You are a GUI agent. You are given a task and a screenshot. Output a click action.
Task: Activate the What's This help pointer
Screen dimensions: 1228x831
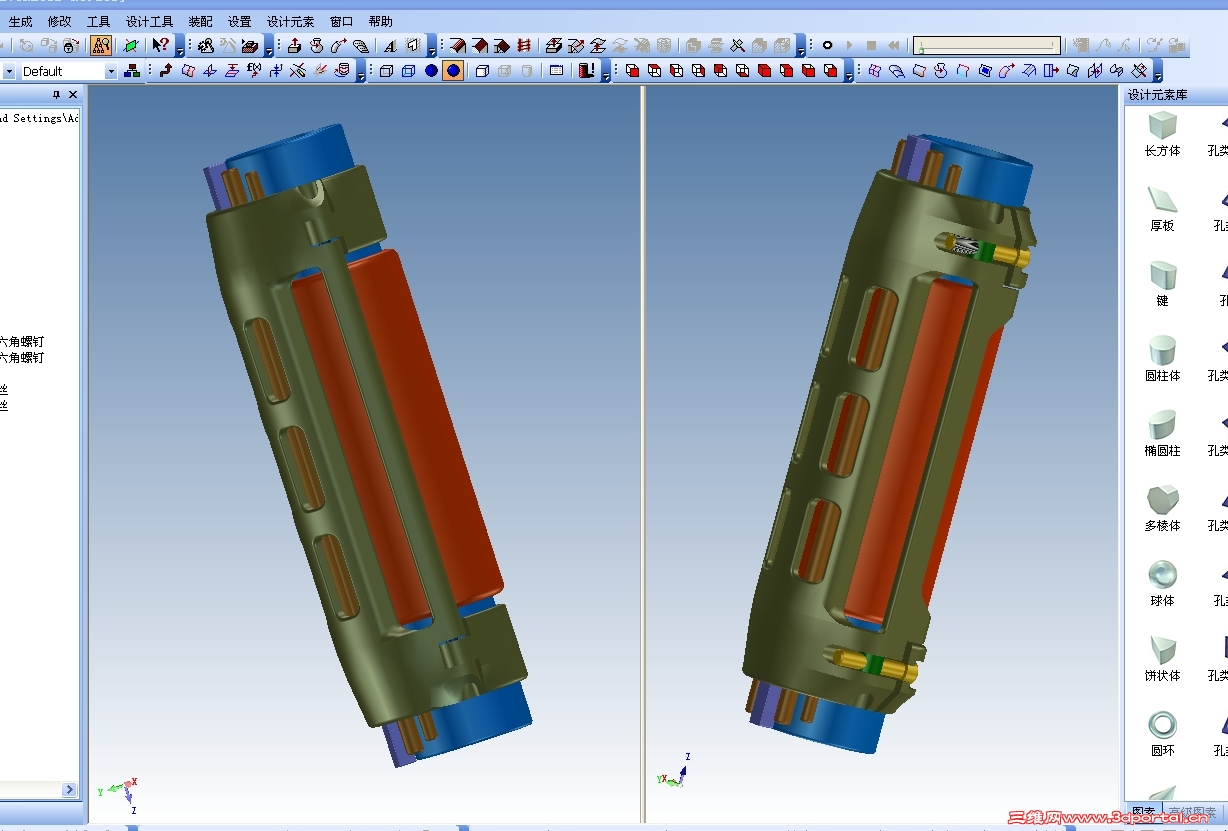point(161,45)
